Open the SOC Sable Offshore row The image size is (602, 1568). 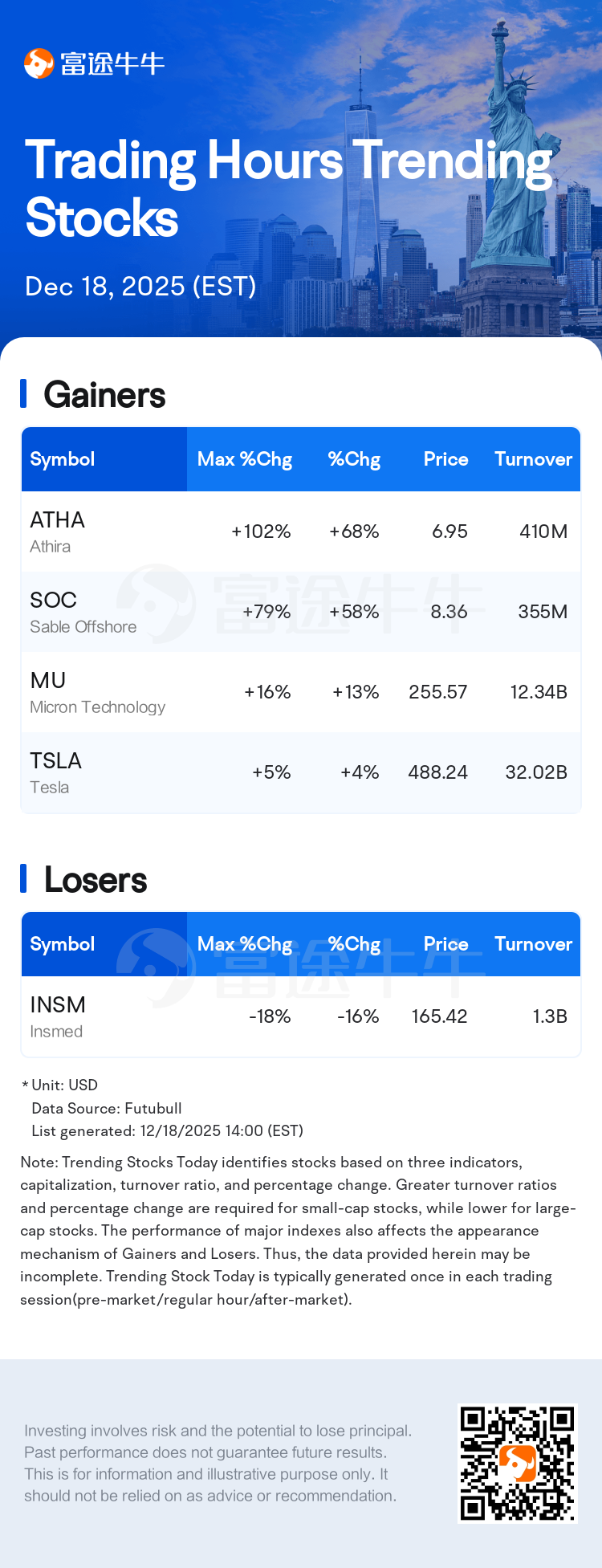[x=54, y=612]
